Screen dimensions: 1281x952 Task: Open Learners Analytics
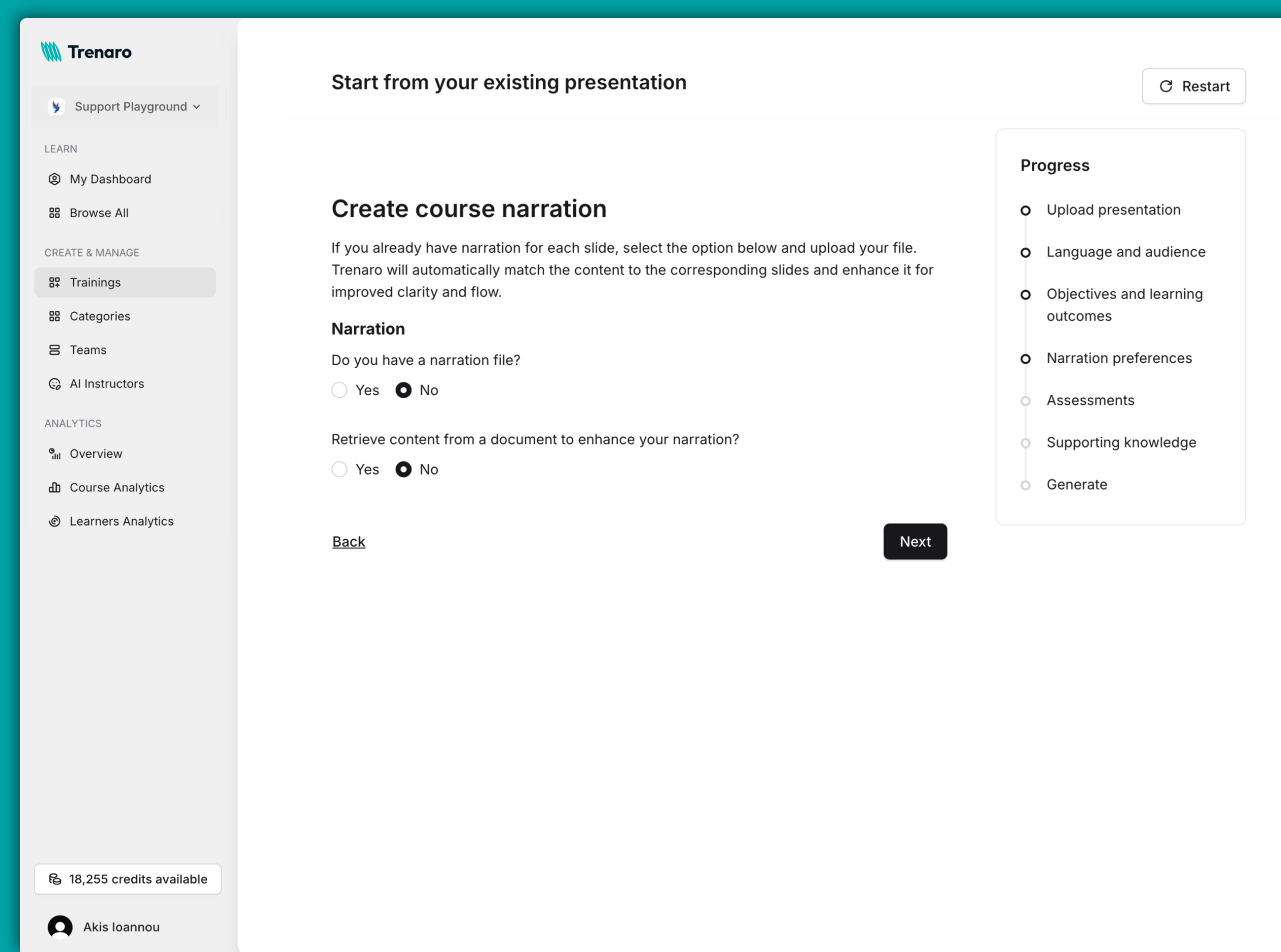tap(121, 521)
